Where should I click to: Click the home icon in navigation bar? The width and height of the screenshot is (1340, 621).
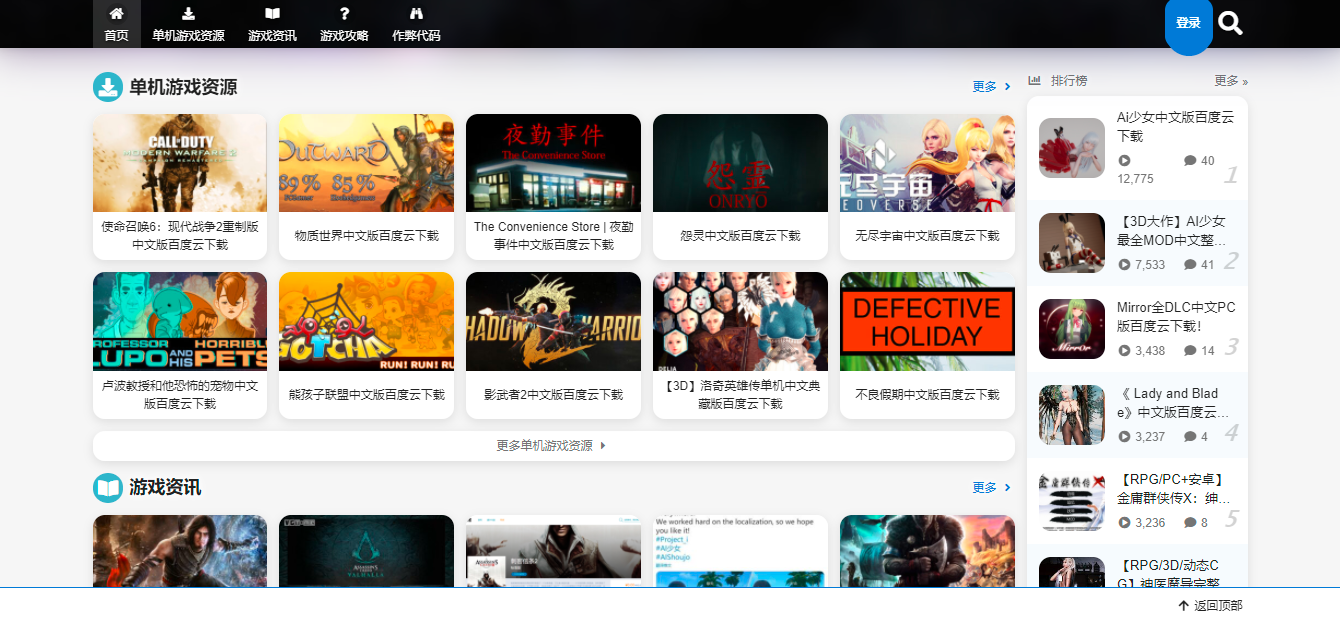point(117,14)
